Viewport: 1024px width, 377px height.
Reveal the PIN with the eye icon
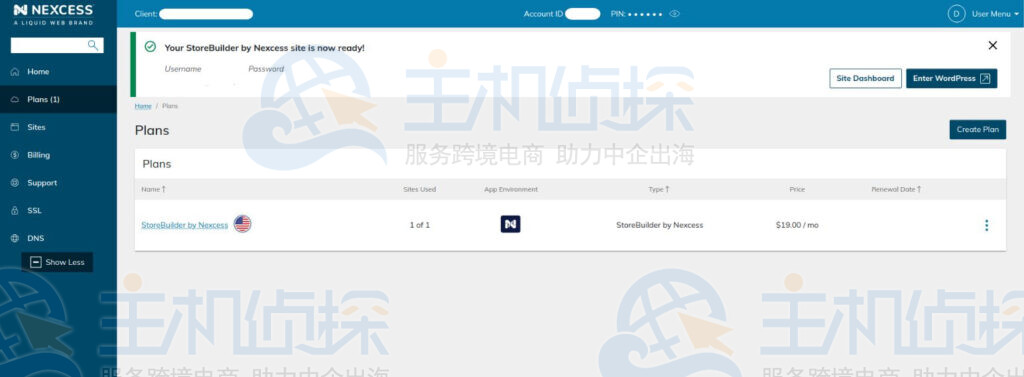pos(675,14)
